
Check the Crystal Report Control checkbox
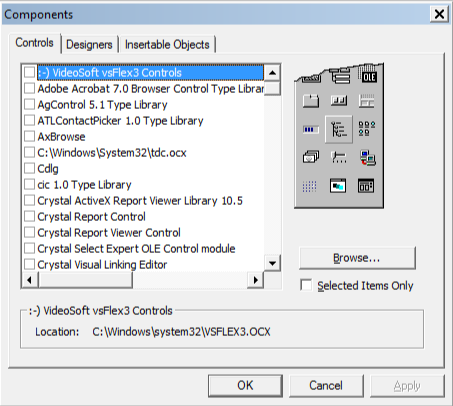point(30,216)
